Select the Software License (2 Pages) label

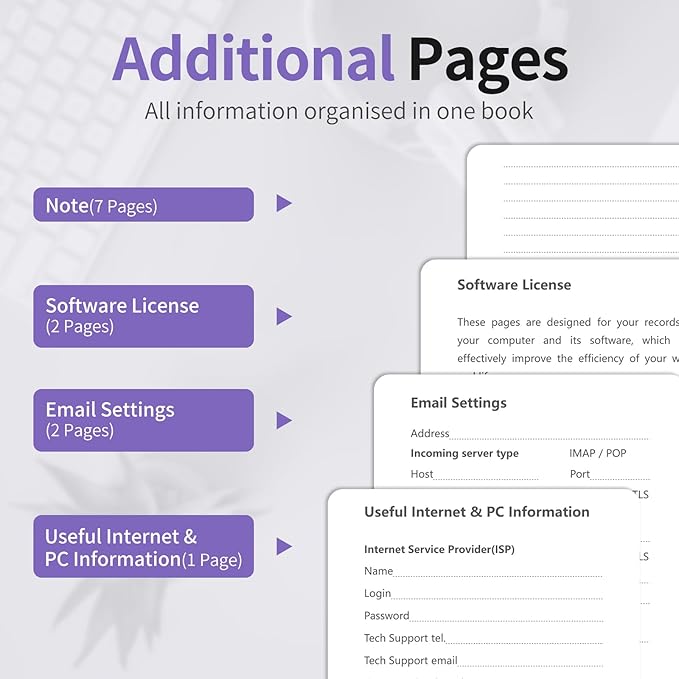[x=143, y=316]
